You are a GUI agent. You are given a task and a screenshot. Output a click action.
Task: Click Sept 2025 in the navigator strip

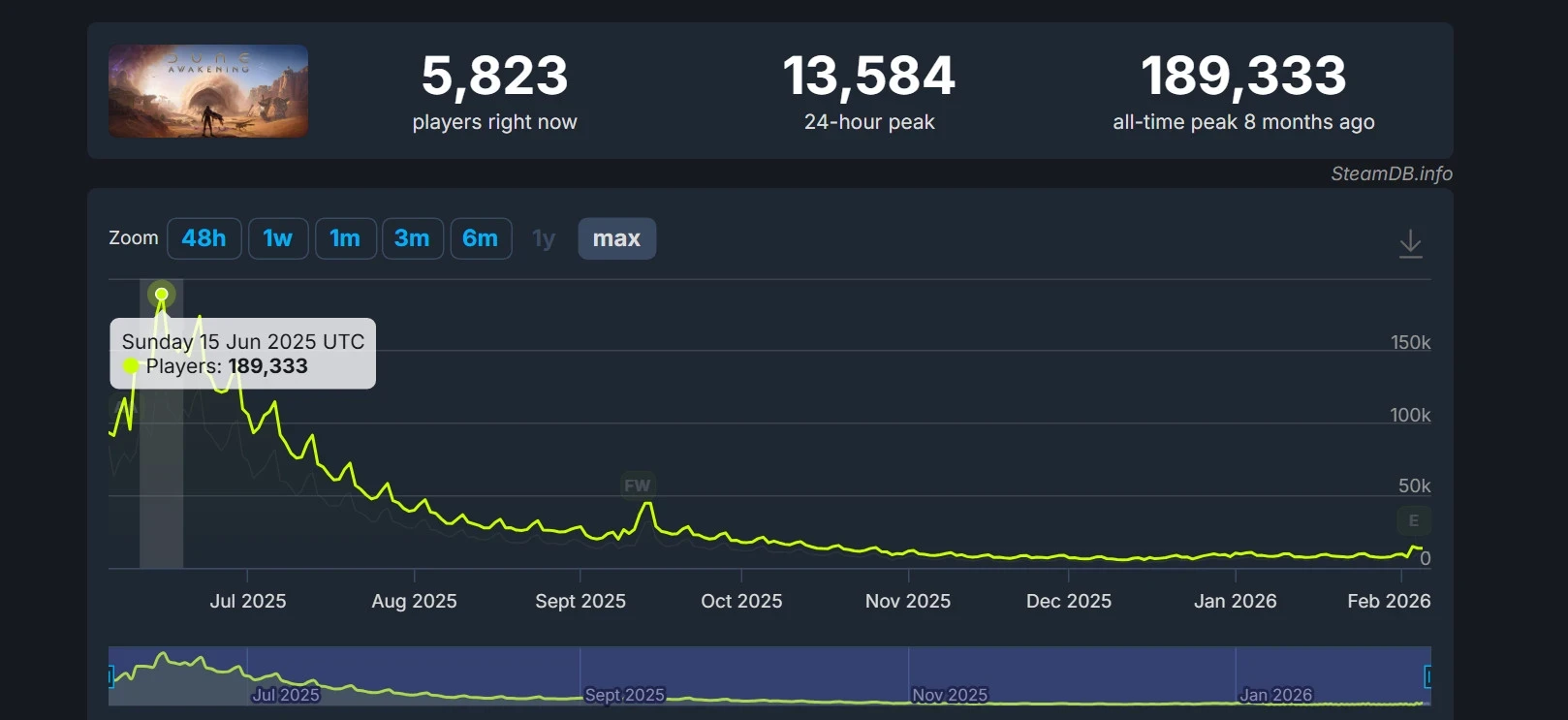(624, 695)
